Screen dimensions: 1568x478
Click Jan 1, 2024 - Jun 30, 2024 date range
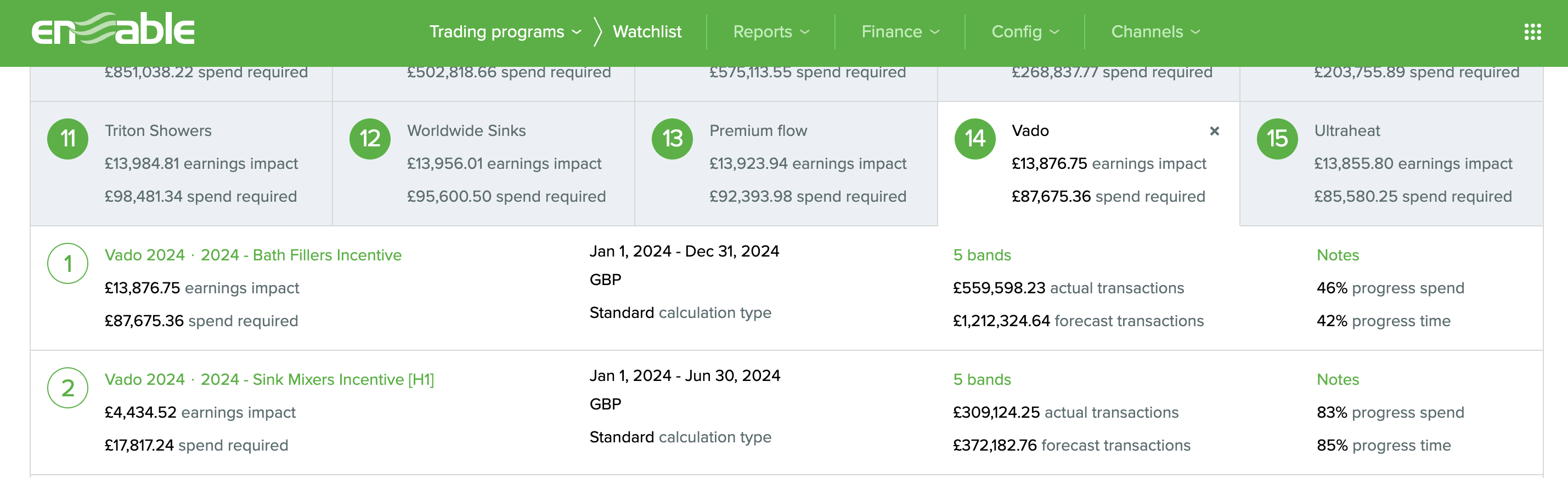click(685, 376)
